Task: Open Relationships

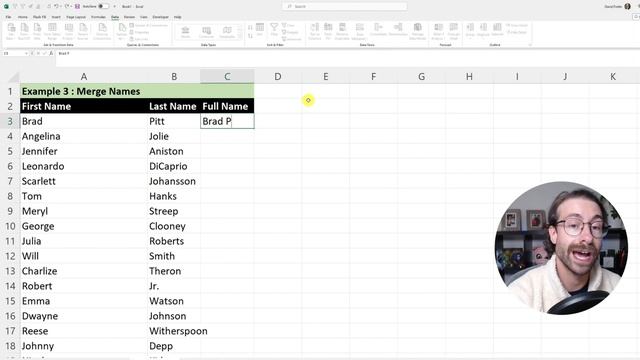Action: pos(398,29)
